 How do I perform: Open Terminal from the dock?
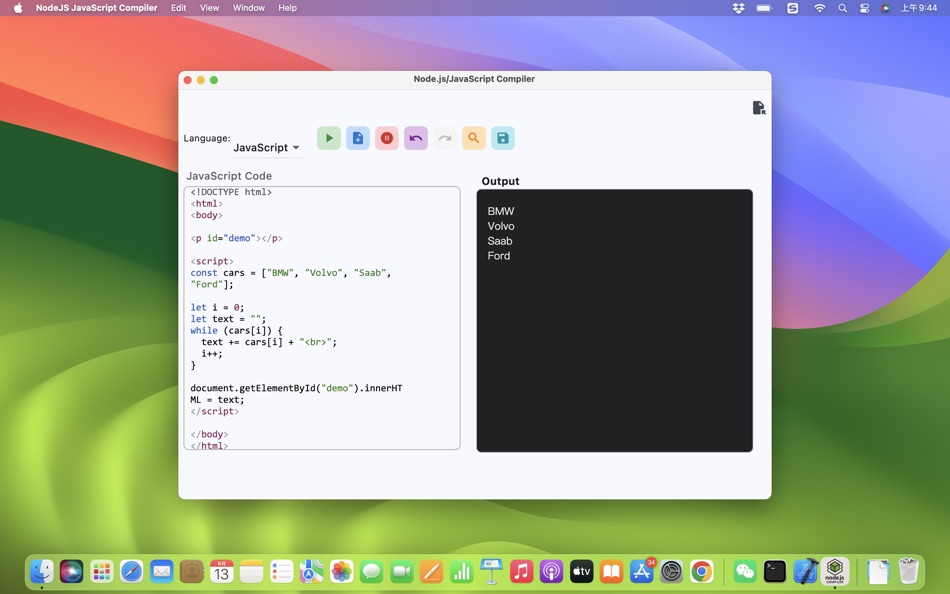point(775,571)
